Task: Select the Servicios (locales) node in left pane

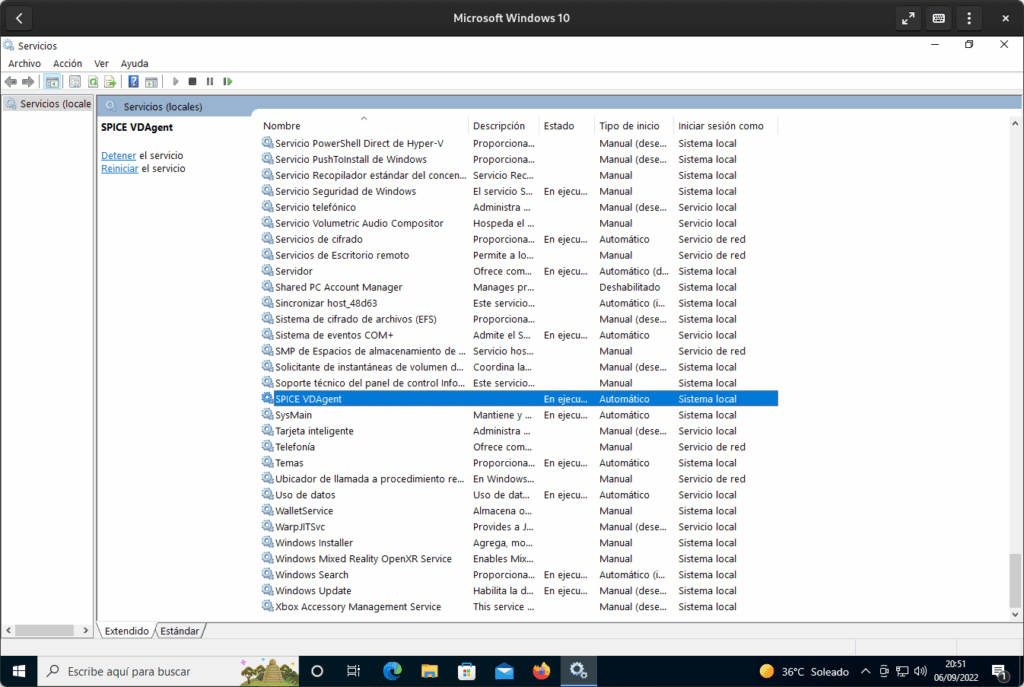Action: pos(47,103)
